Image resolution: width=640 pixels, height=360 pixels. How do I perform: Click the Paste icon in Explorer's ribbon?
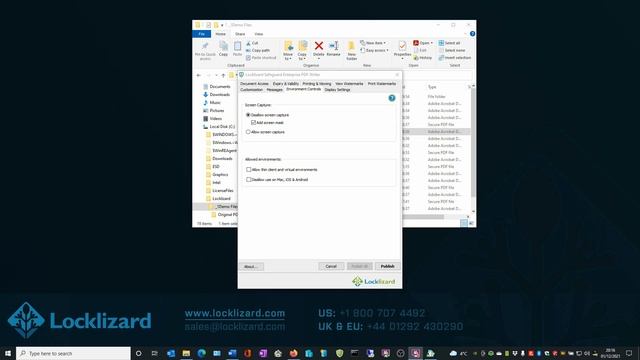pyautogui.click(x=237, y=46)
